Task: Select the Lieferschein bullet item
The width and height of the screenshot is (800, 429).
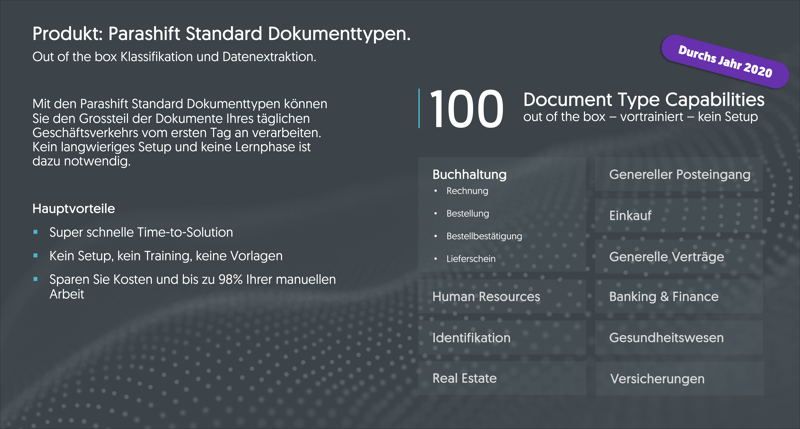Action: [470, 259]
